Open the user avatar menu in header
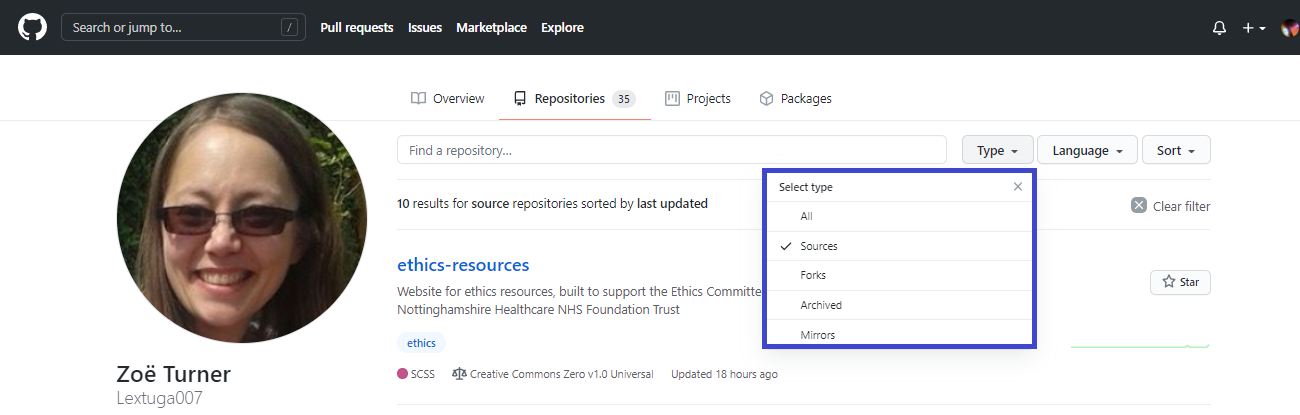This screenshot has height=415, width=1300. [1290, 28]
